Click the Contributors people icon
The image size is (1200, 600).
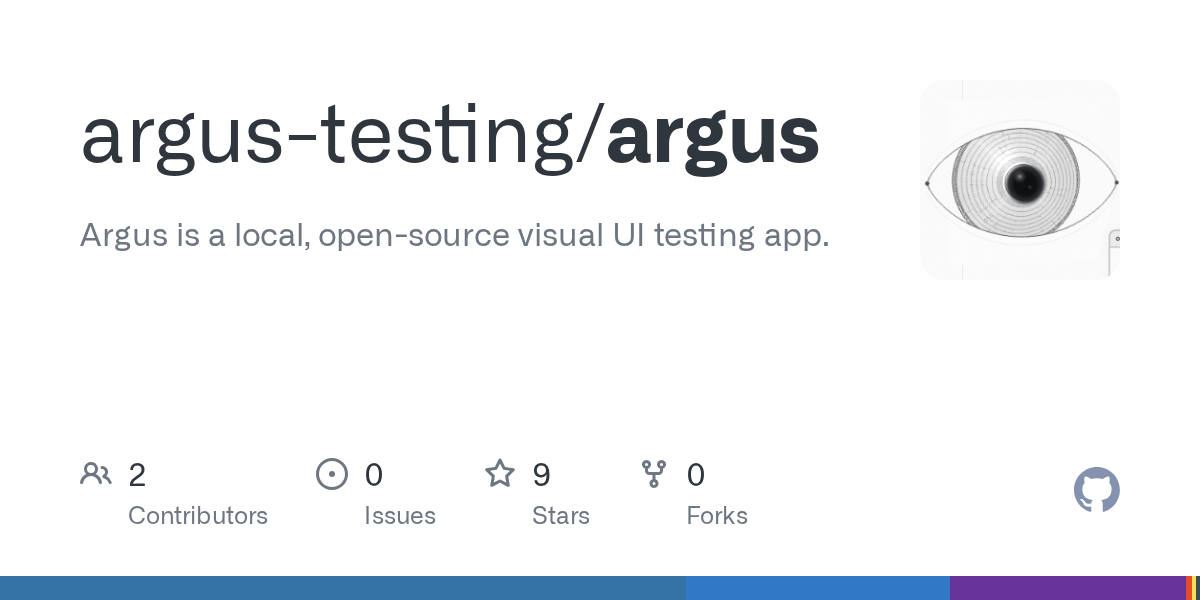96,474
